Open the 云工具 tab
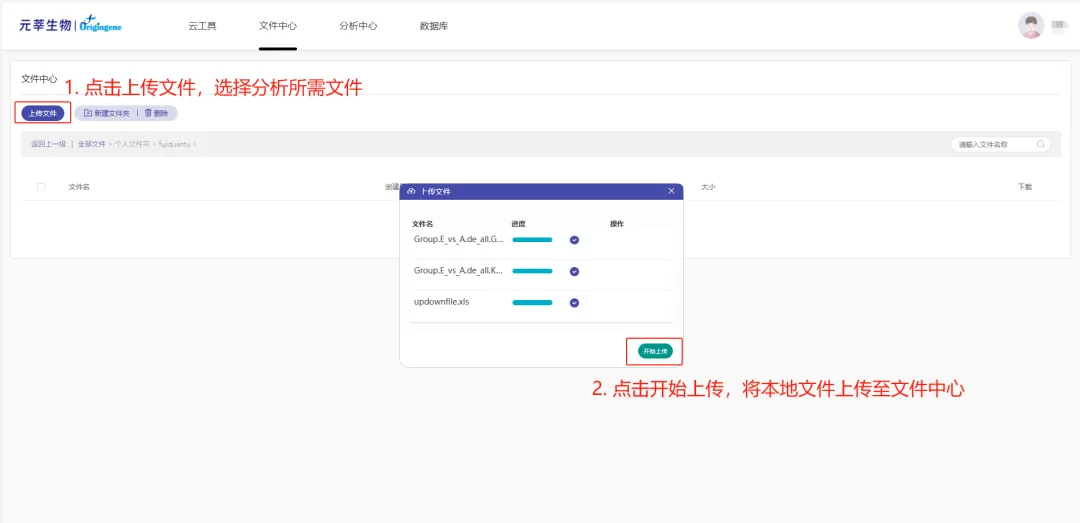Viewport: 1080px width, 523px height. pyautogui.click(x=202, y=26)
